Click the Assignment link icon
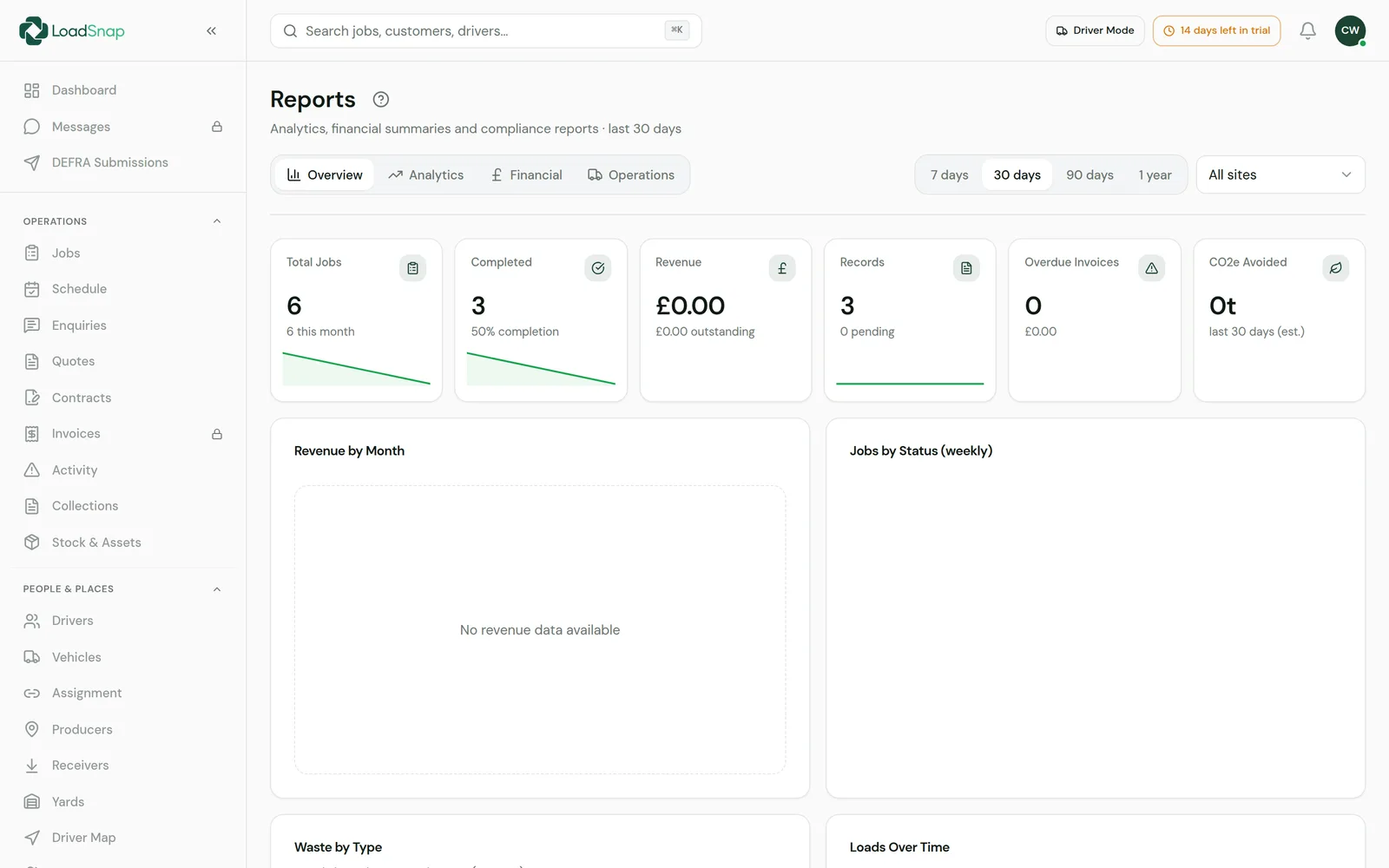Image resolution: width=1389 pixels, height=868 pixels. 32,694
